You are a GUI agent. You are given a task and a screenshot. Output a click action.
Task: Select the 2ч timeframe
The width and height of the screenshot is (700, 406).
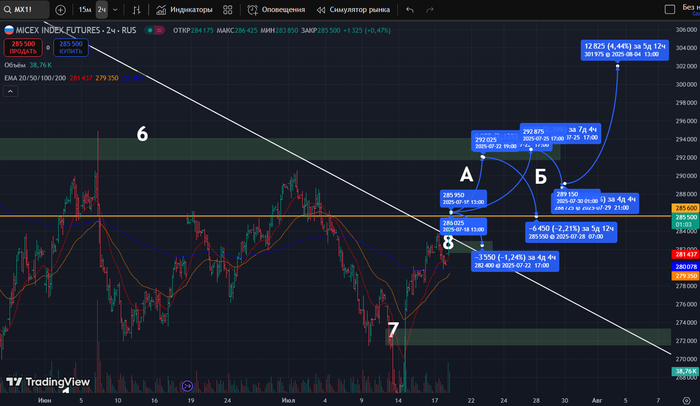(102, 9)
